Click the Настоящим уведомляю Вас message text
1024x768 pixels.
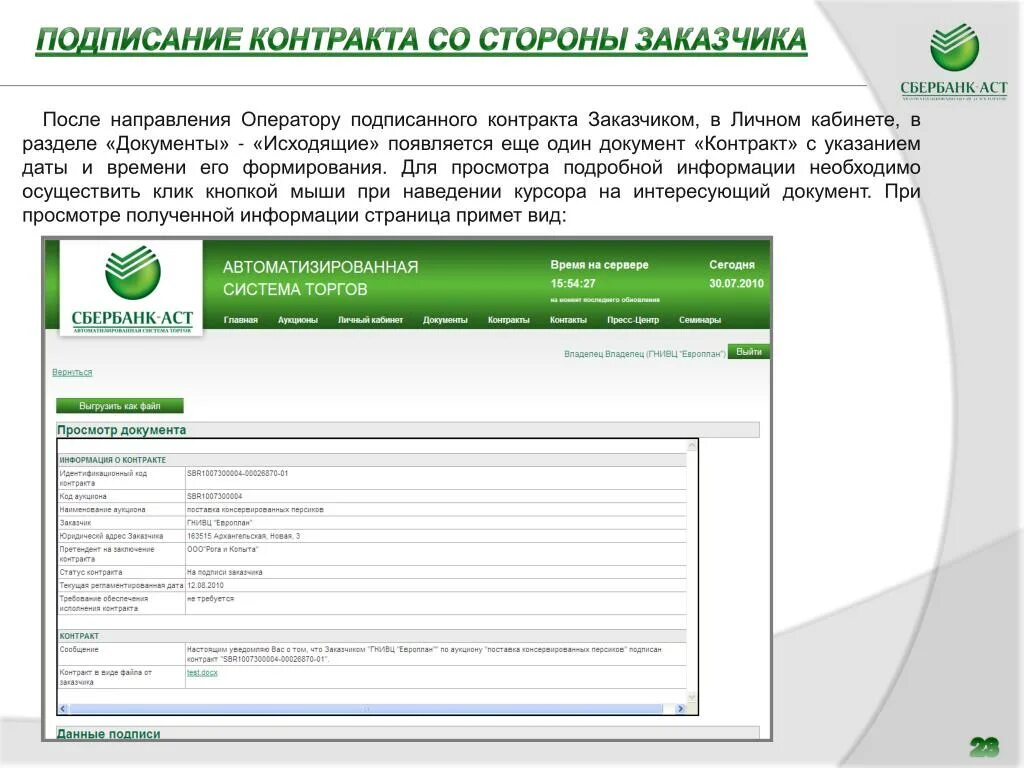(x=424, y=654)
